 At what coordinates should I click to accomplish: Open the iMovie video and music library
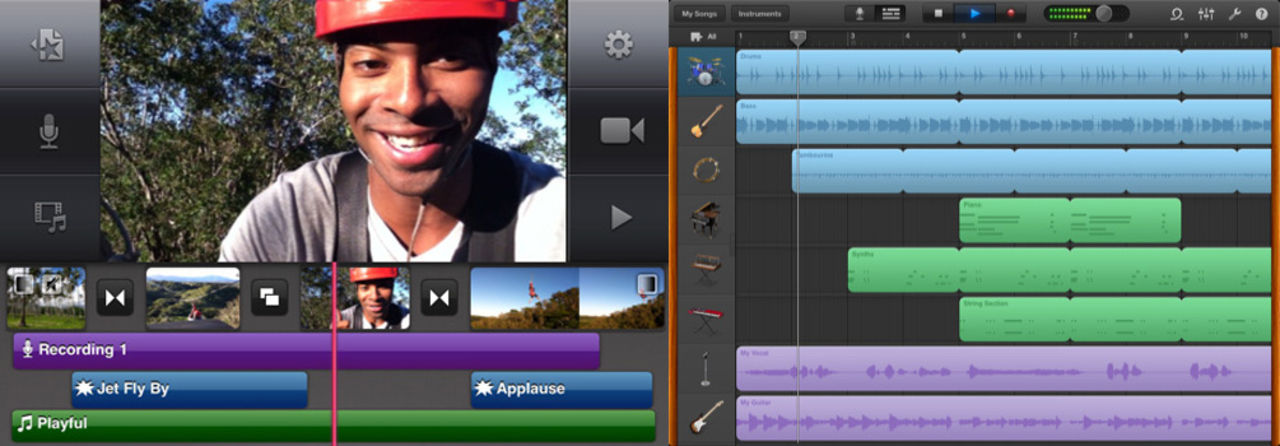[x=50, y=217]
